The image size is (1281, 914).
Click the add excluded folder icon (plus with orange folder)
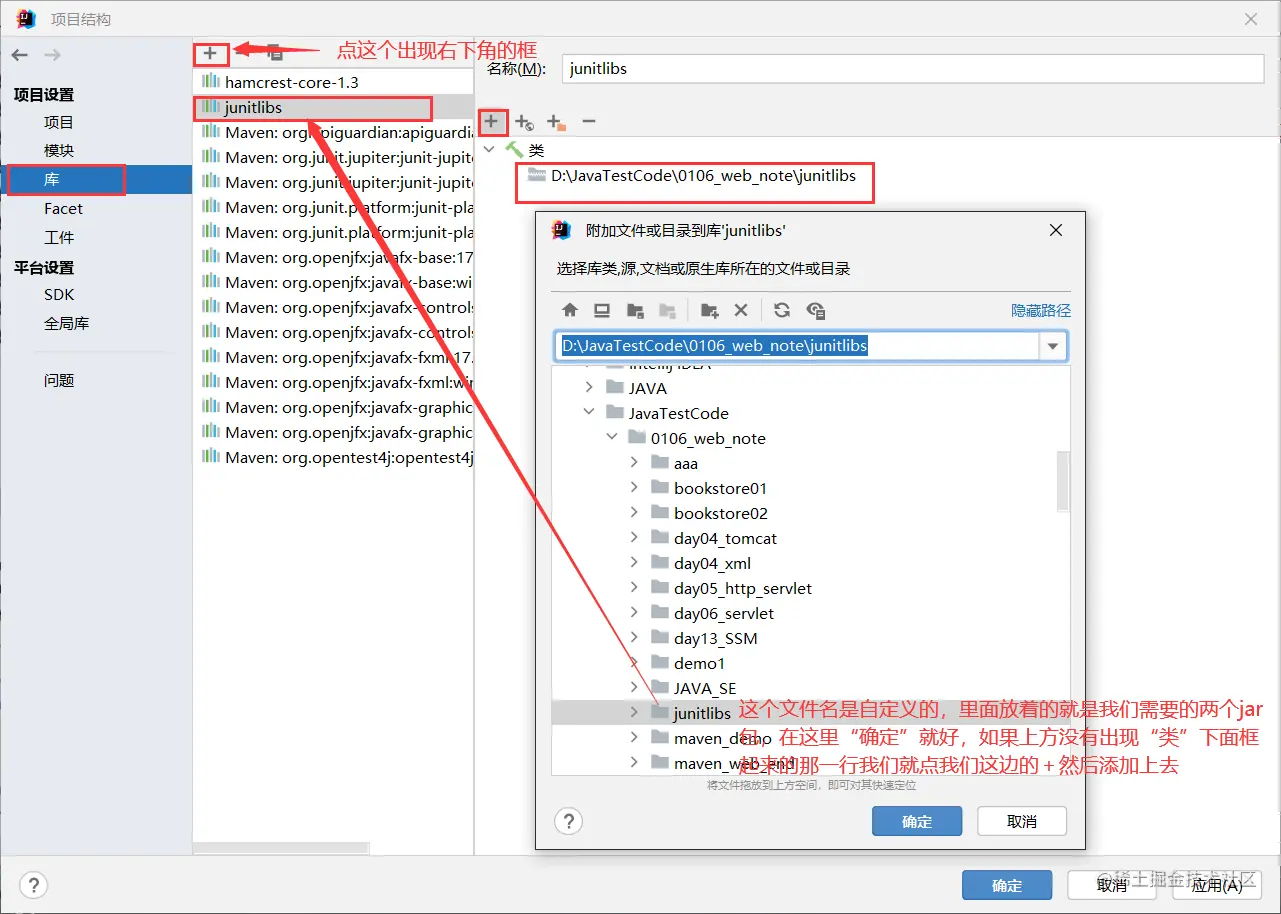pyautogui.click(x=556, y=122)
